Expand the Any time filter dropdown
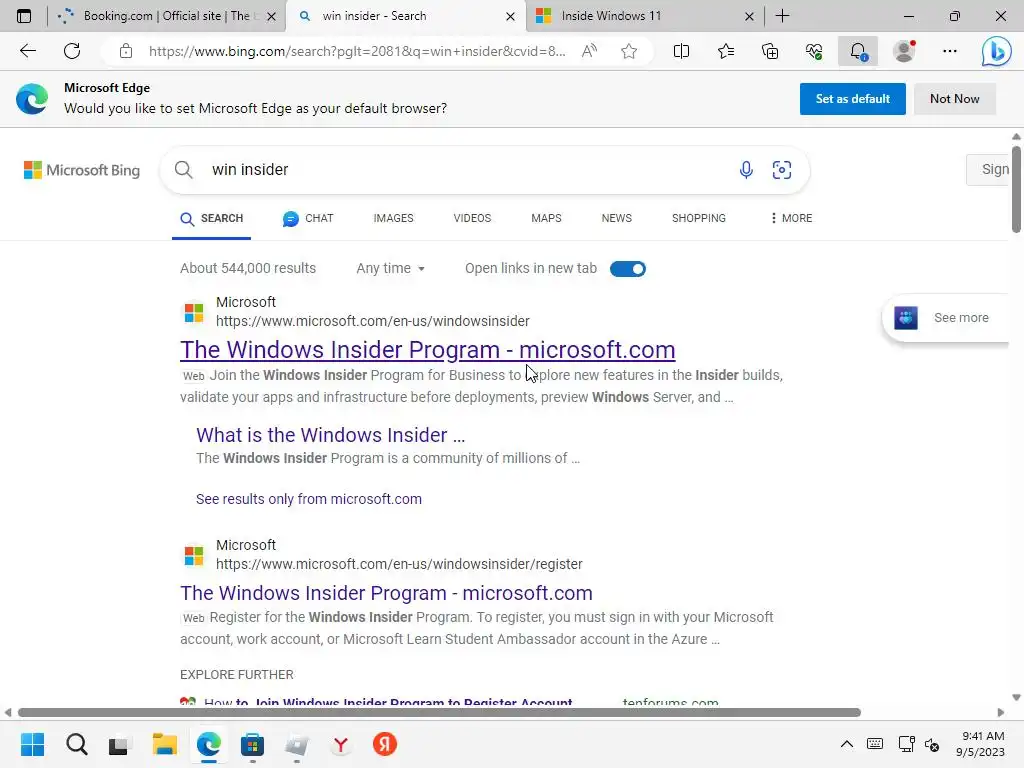 click(x=391, y=268)
